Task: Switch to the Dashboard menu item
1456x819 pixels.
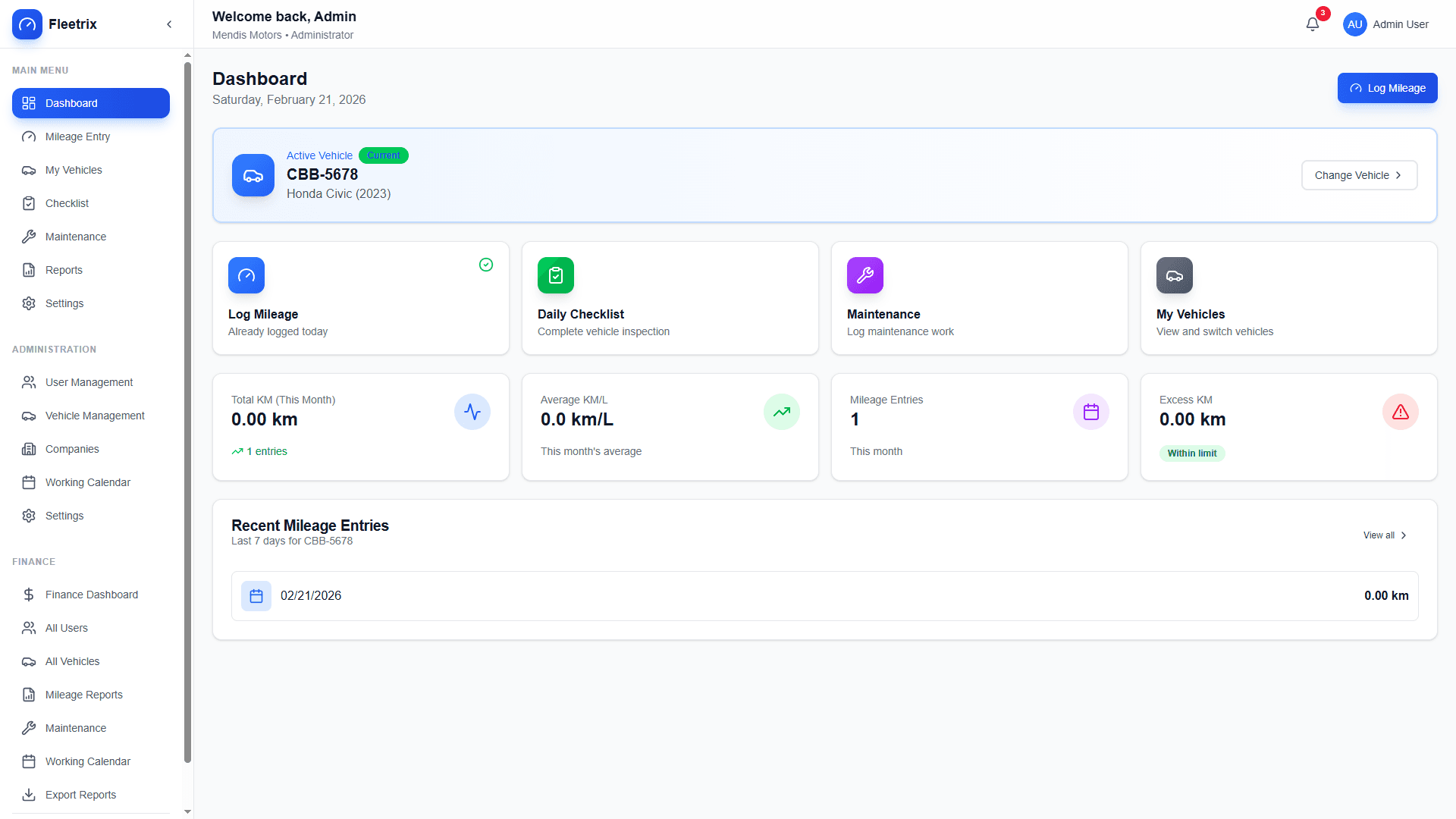Action: (90, 103)
